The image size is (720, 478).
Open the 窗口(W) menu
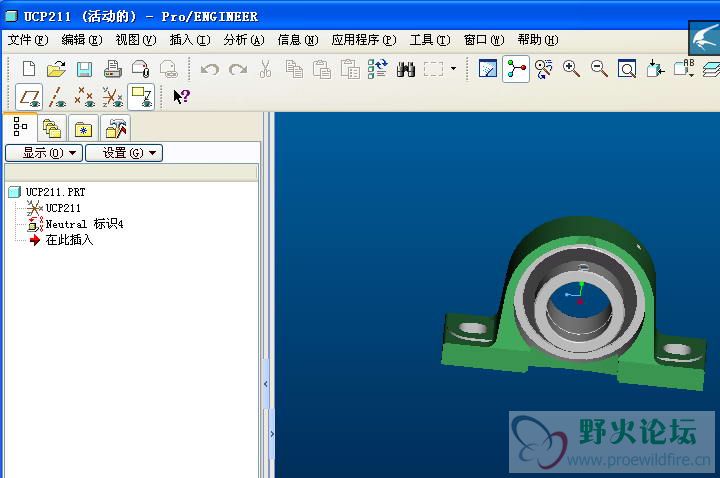coord(484,40)
